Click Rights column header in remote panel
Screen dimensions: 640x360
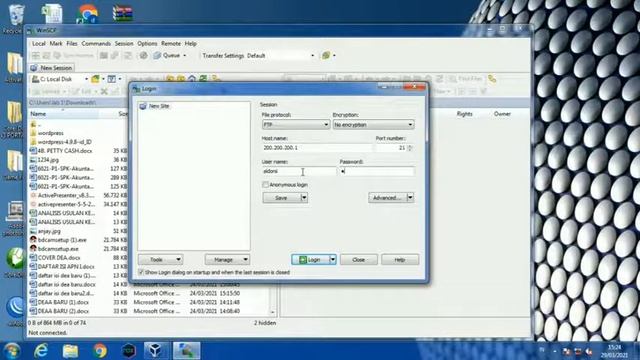pyautogui.click(x=464, y=114)
